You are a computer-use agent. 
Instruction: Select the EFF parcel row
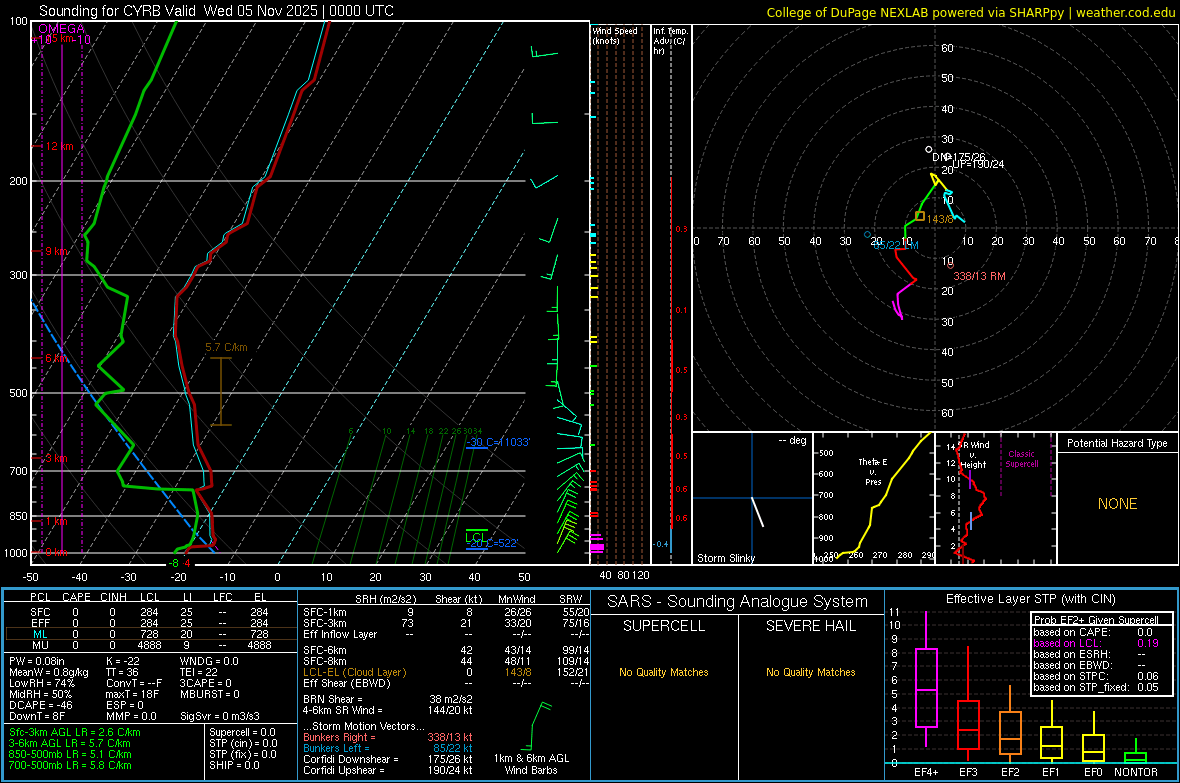(150, 623)
